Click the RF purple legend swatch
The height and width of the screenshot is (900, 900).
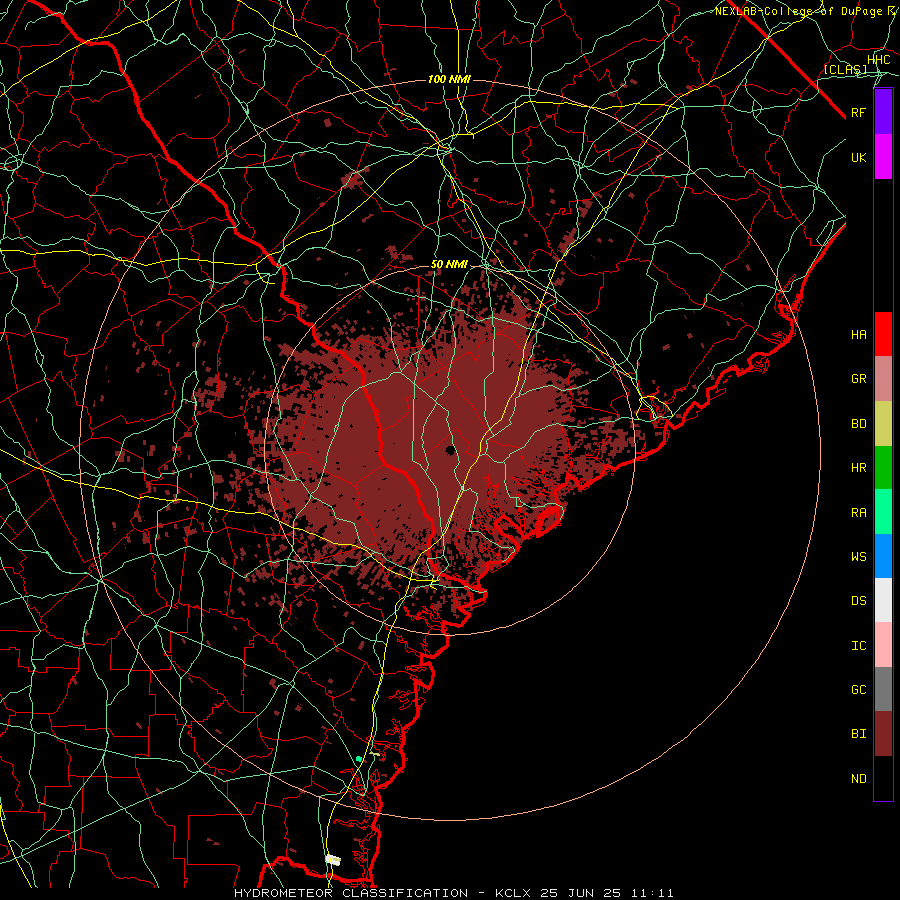(883, 112)
